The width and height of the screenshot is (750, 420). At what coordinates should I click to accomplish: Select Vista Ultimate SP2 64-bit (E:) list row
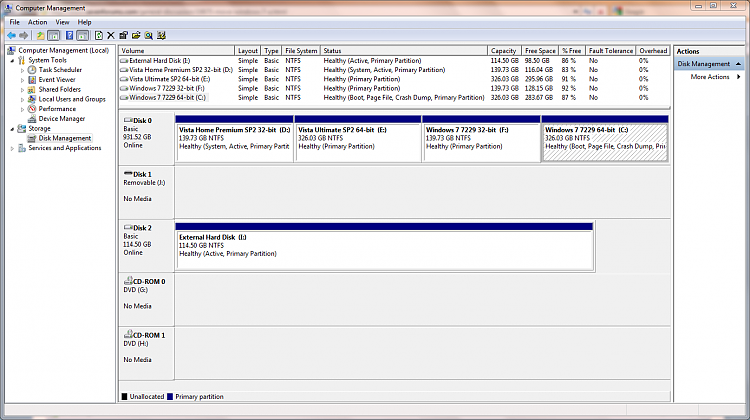394,79
